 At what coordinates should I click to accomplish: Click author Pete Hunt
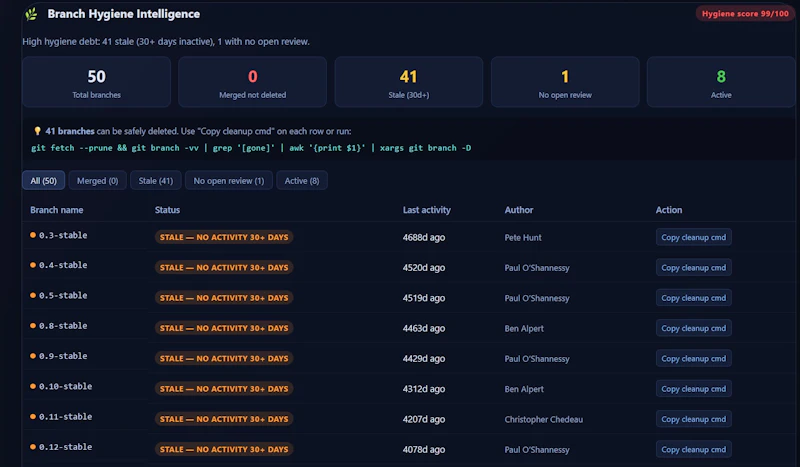pos(523,237)
